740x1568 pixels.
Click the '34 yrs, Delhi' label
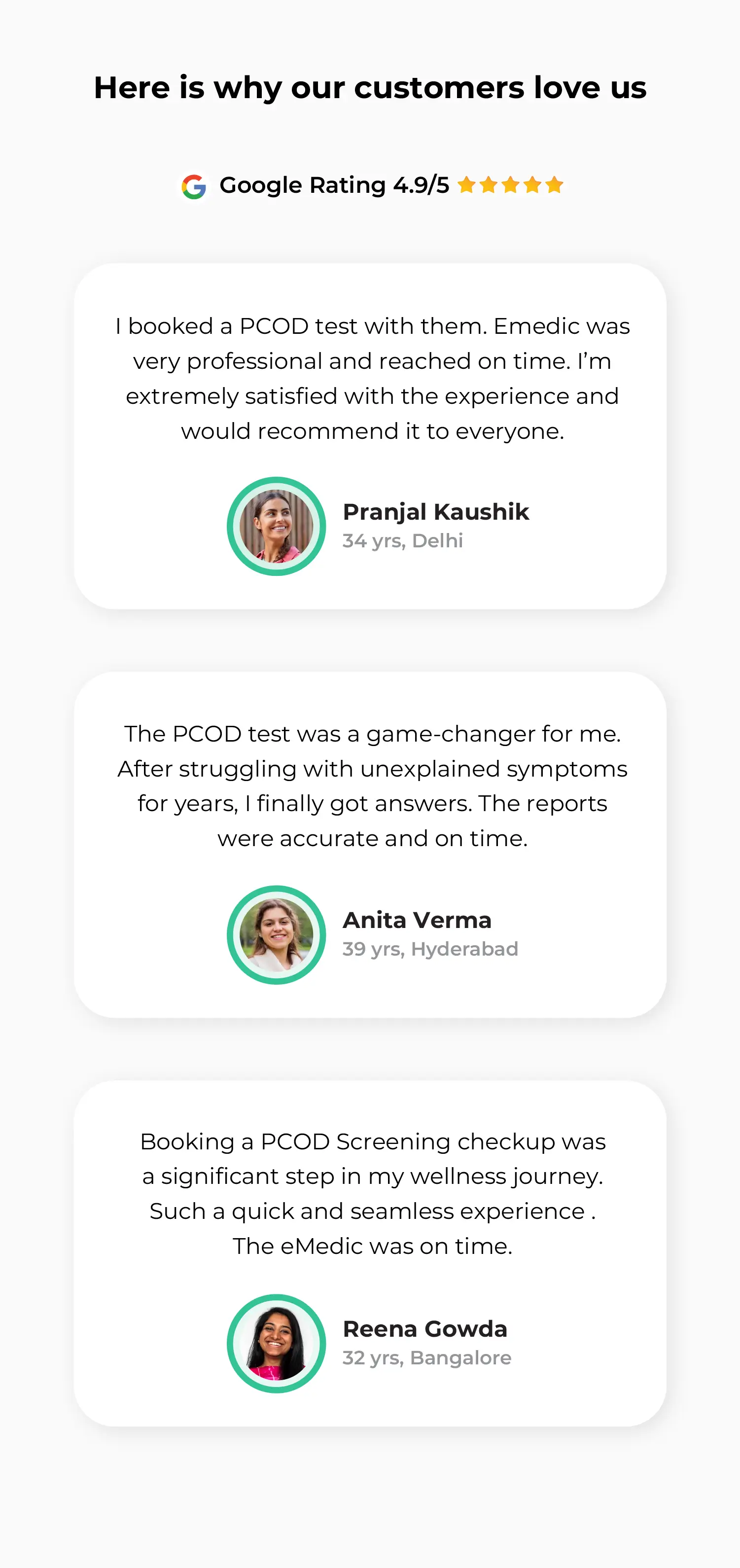(402, 540)
